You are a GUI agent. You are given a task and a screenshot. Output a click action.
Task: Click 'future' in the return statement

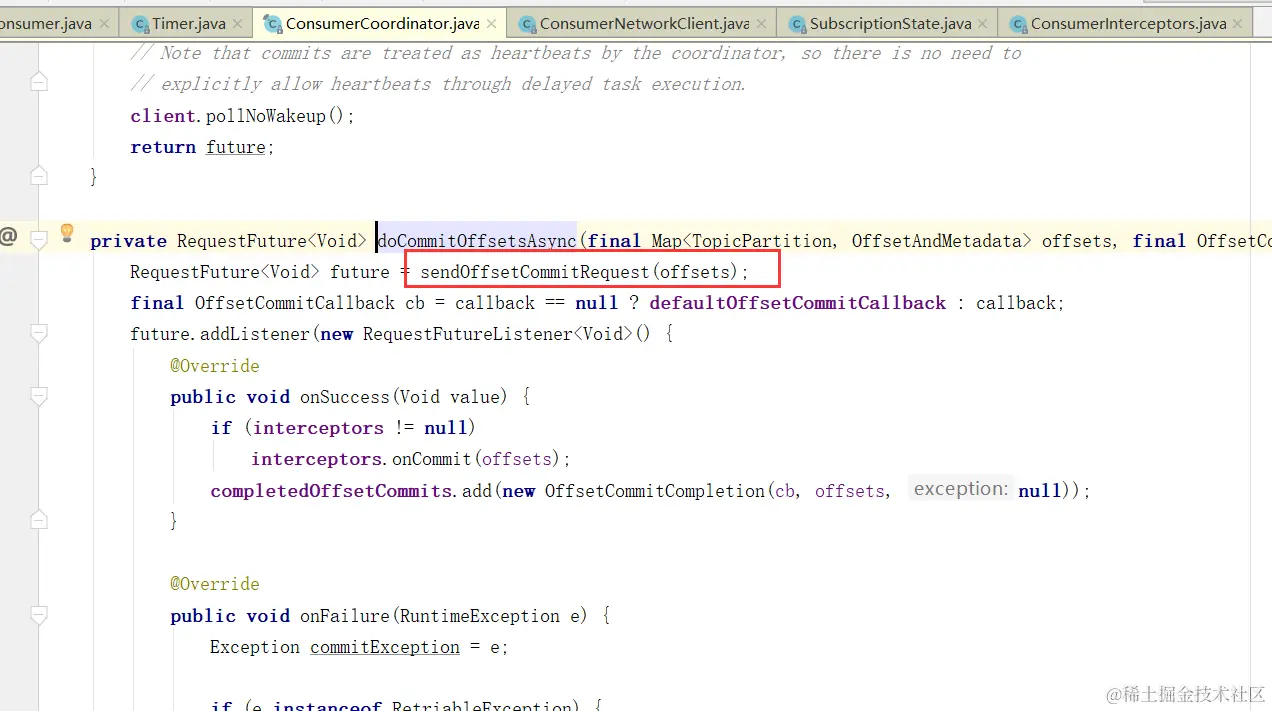coord(236,147)
